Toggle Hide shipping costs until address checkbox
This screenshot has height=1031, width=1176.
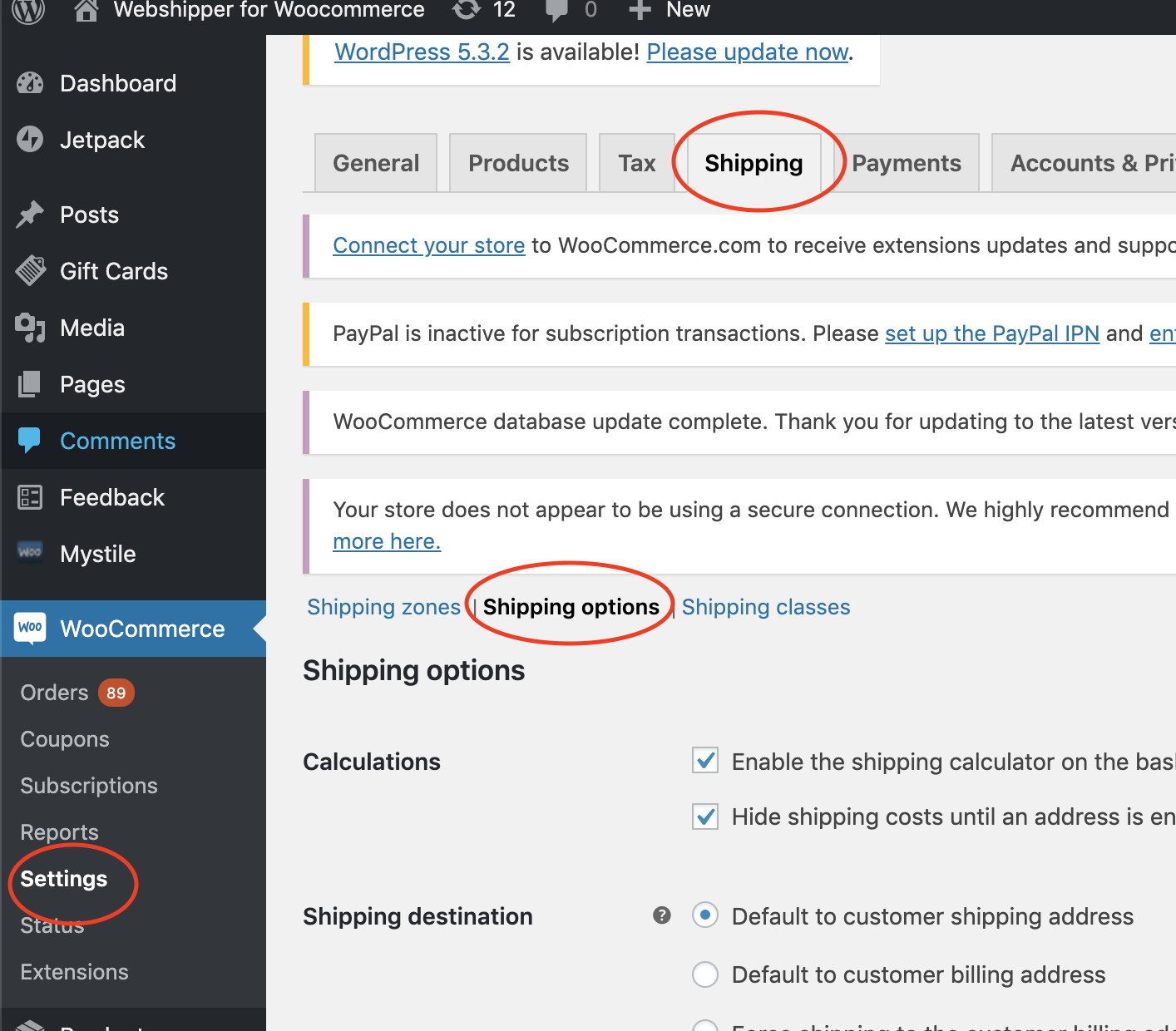point(705,816)
